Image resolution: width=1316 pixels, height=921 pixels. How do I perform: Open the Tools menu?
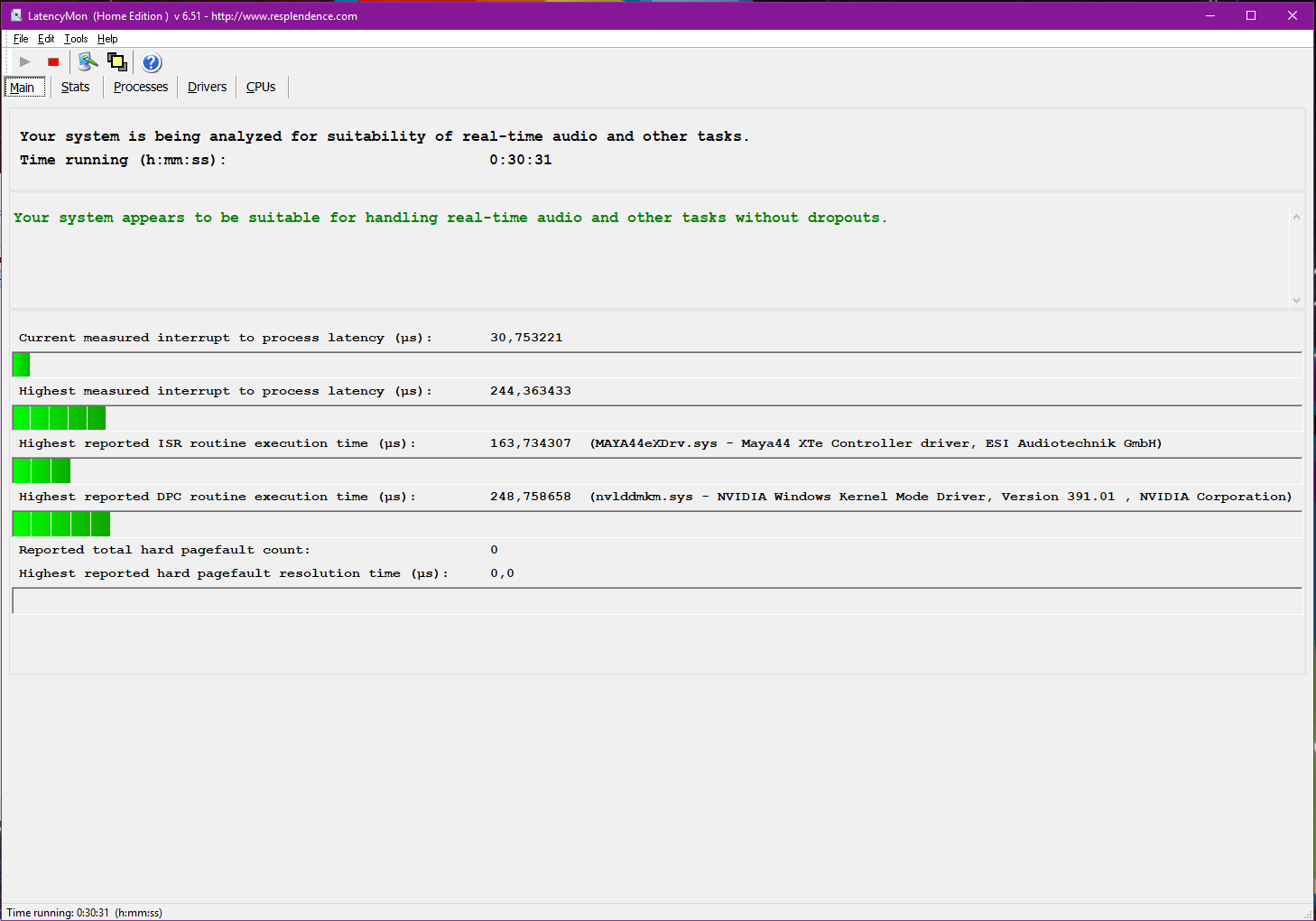point(76,39)
